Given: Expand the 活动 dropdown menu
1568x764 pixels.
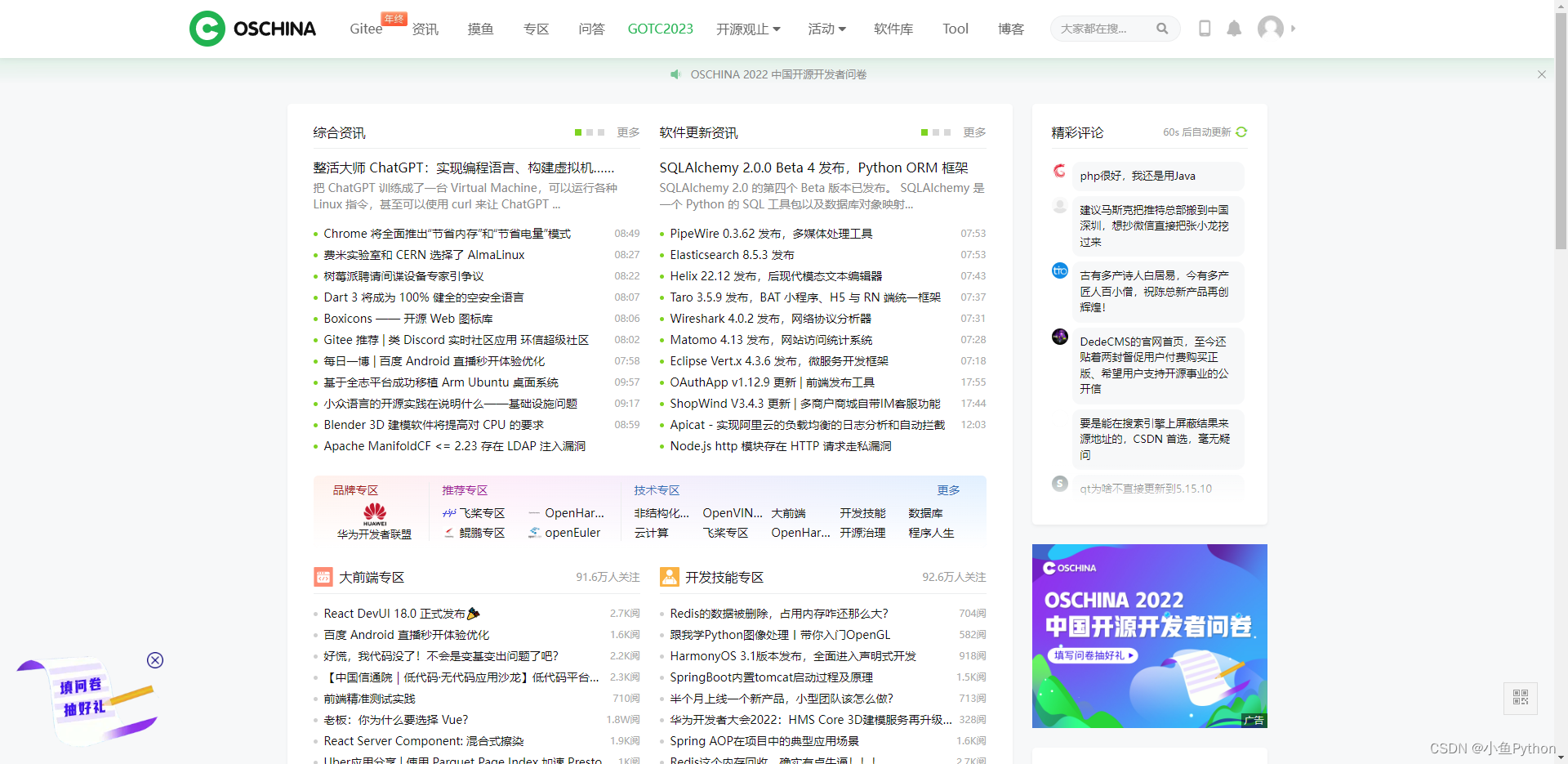Looking at the screenshot, I should [826, 29].
